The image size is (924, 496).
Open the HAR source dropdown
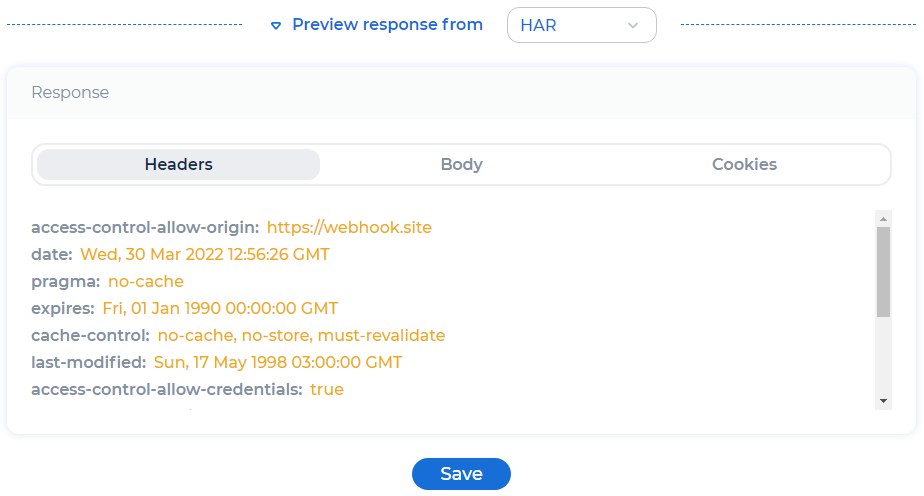point(582,25)
